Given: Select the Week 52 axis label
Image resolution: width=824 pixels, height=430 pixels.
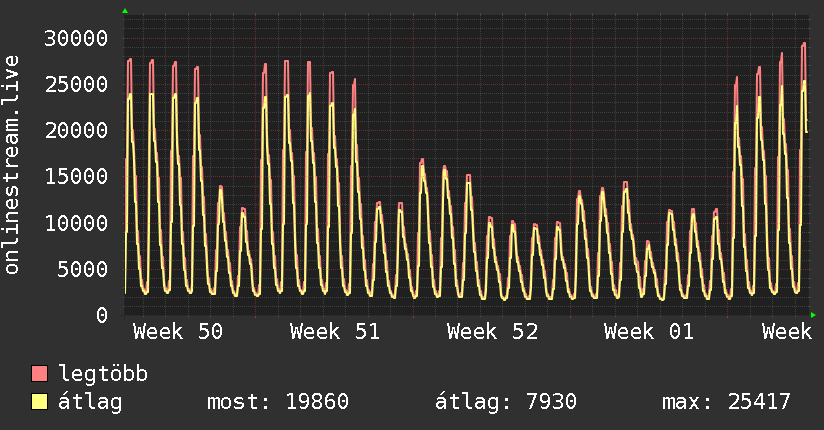Looking at the screenshot, I should 492,332.
